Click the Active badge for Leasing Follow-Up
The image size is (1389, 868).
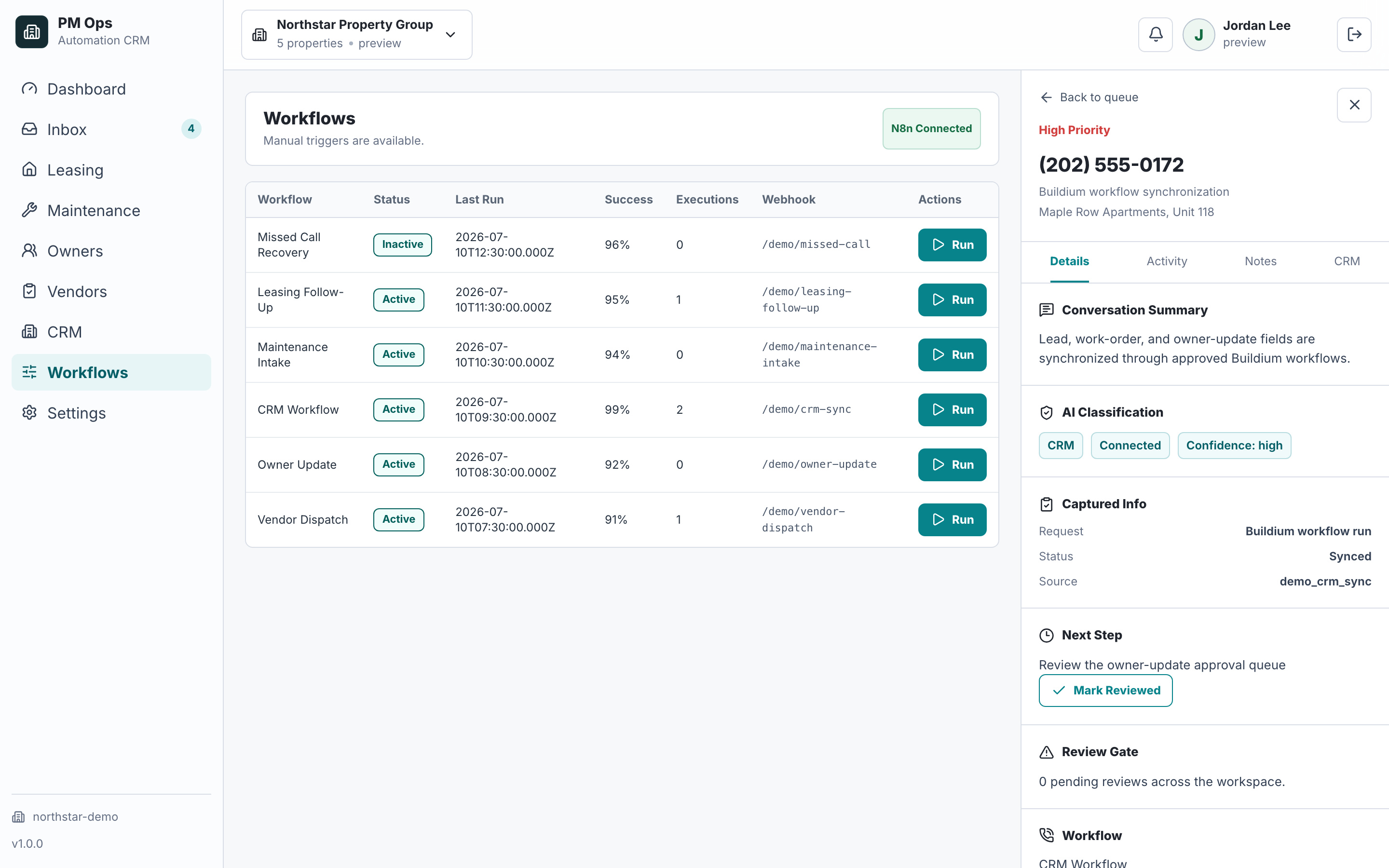(x=398, y=299)
